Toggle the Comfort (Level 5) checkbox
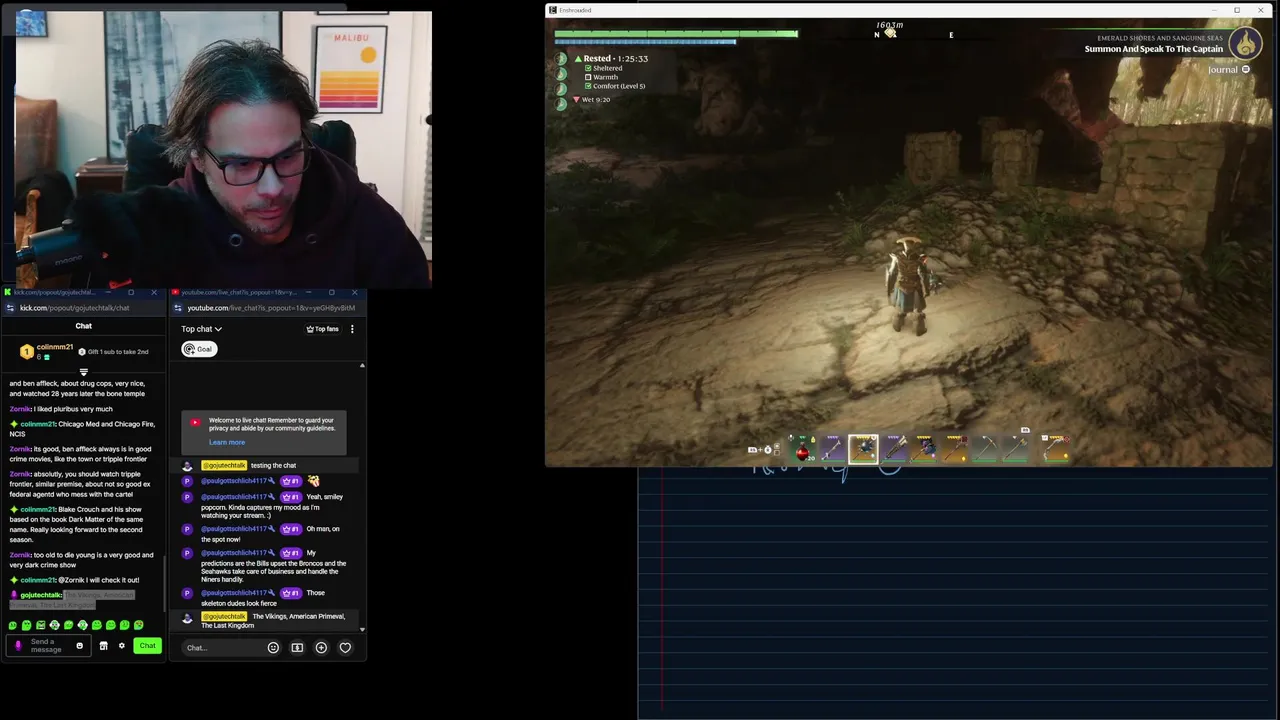Viewport: 1280px width, 720px height. click(x=588, y=86)
